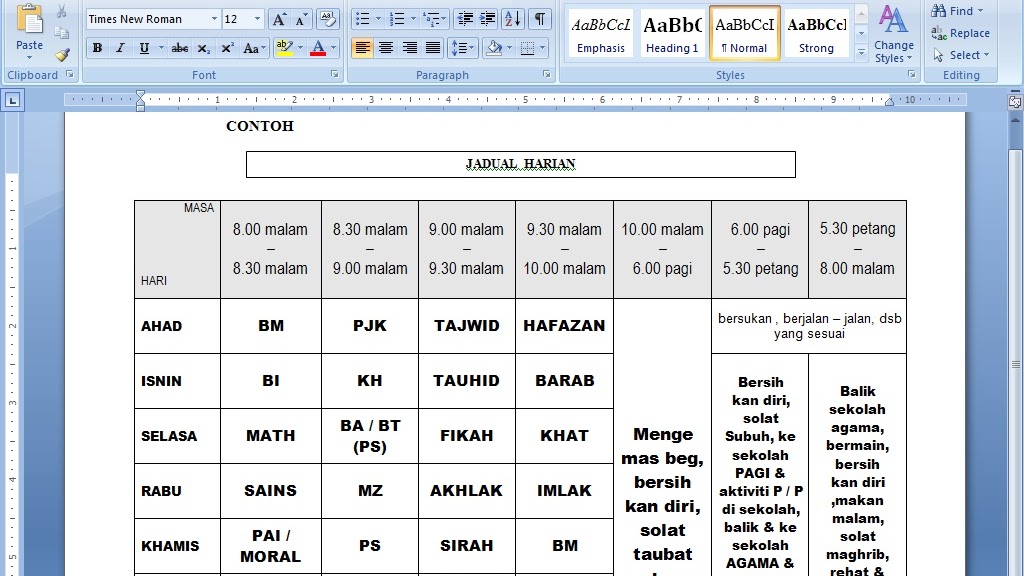The image size is (1024, 576).
Task: Open the Font dialog launcher
Action: point(334,74)
